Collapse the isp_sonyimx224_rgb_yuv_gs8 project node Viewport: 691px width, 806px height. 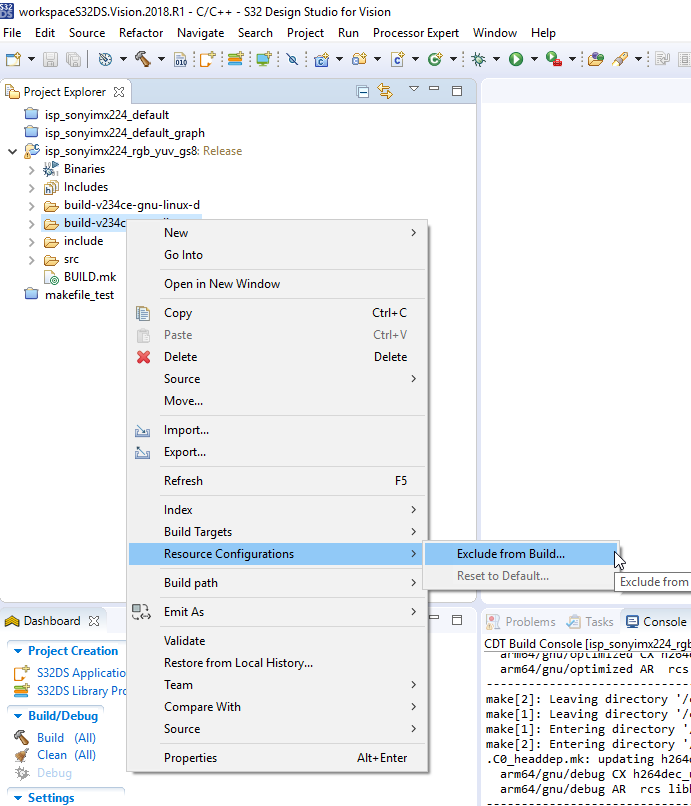point(12,152)
